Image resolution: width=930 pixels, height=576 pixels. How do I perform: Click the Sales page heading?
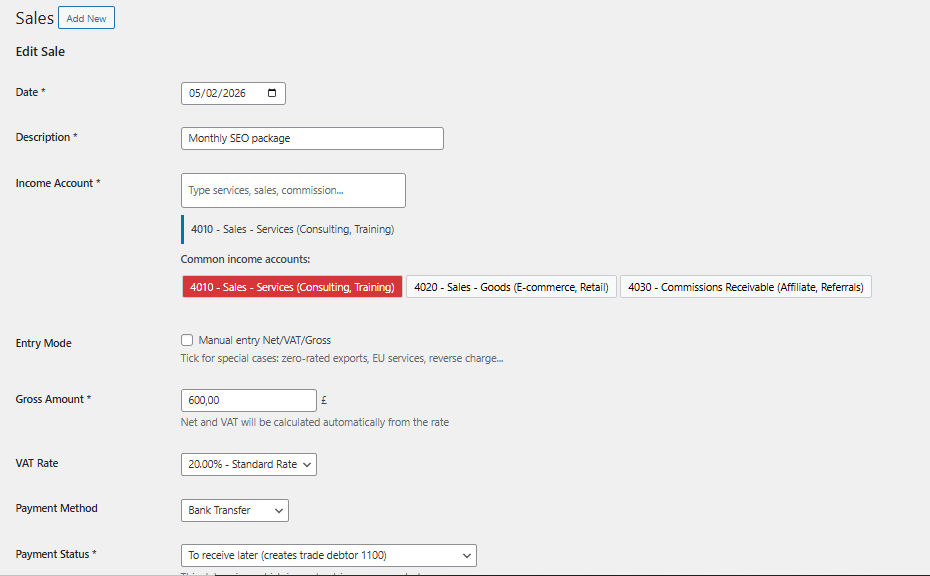tap(33, 17)
